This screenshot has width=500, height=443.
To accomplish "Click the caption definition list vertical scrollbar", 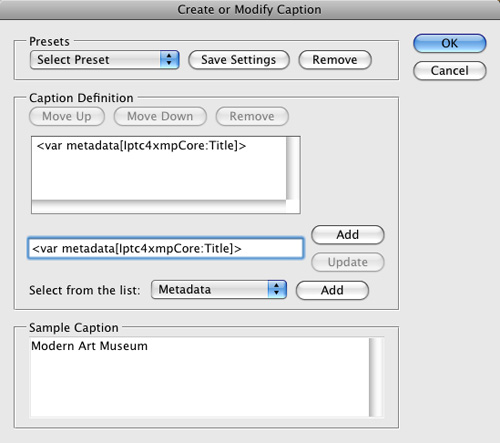I will (x=292, y=168).
